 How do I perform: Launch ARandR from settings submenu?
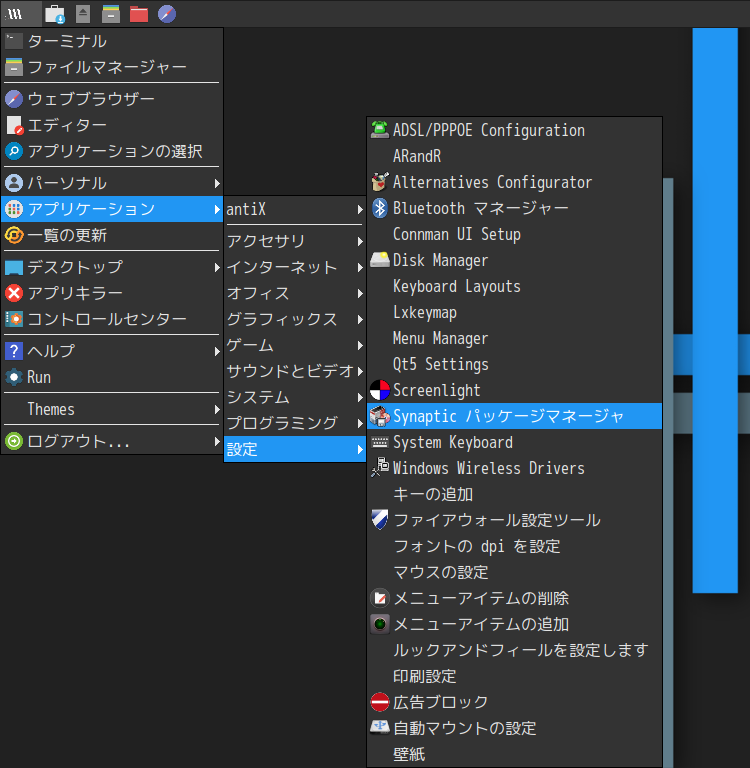point(514,156)
